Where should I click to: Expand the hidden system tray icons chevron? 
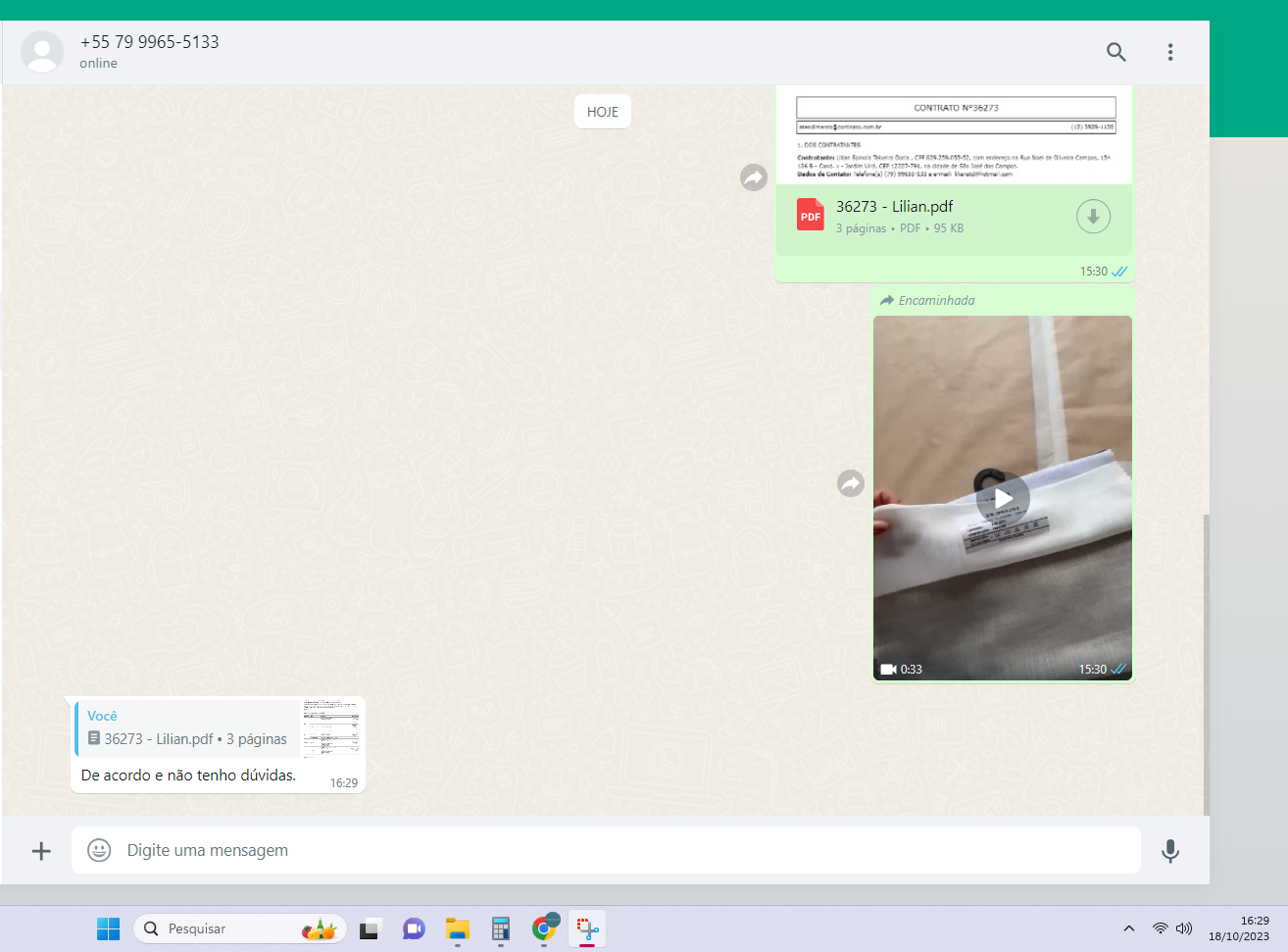[1129, 928]
